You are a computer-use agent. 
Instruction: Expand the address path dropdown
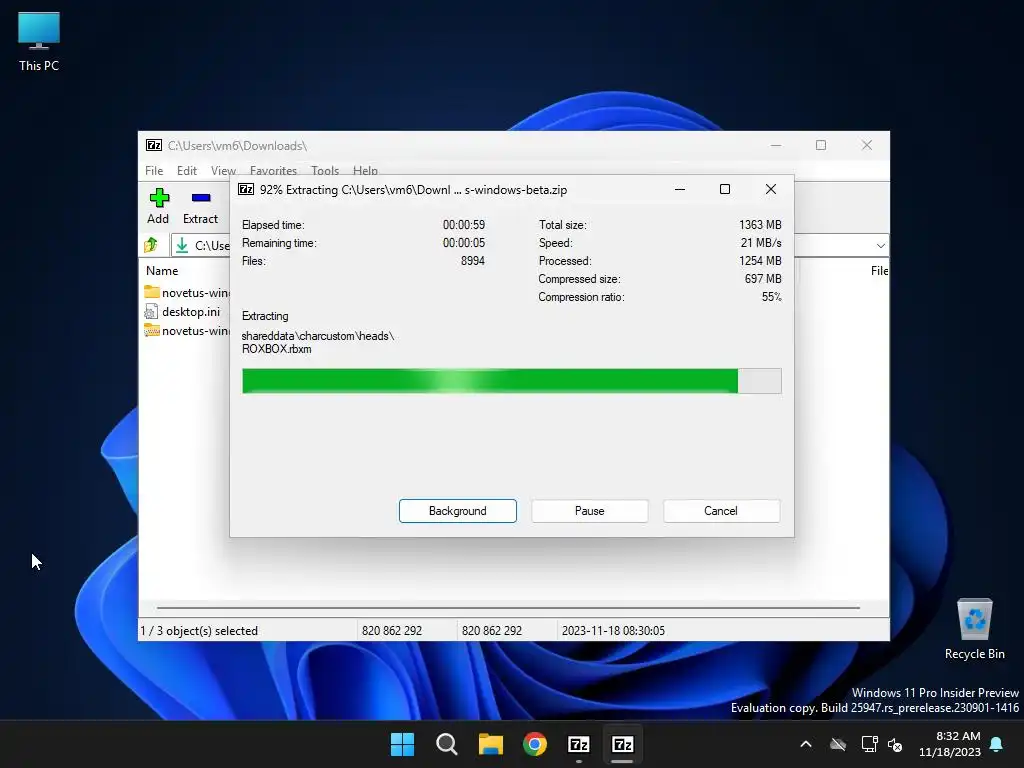coord(880,246)
